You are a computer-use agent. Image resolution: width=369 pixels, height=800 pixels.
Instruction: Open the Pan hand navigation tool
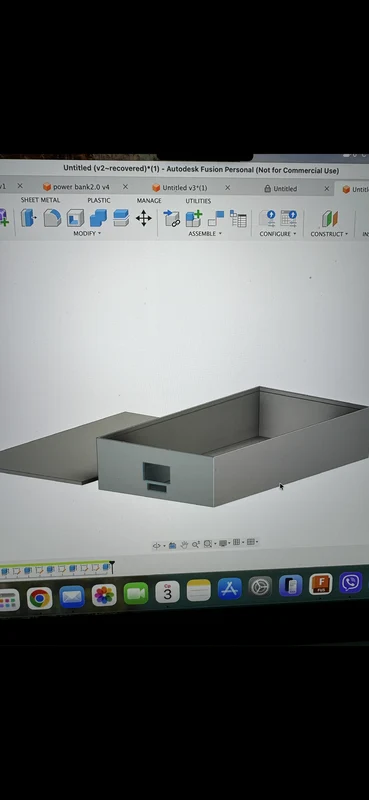(x=184, y=545)
